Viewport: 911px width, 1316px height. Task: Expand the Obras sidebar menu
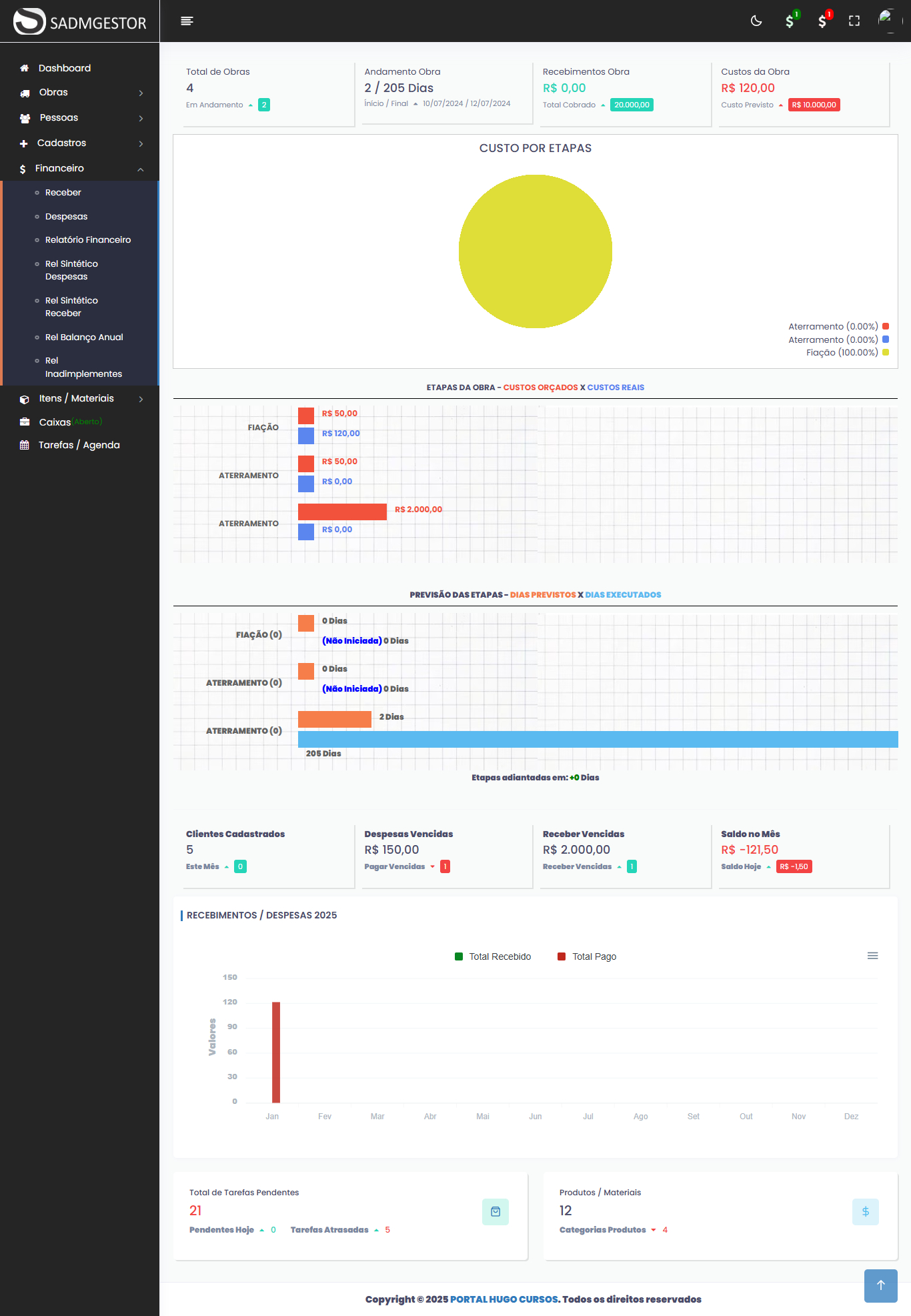[80, 93]
